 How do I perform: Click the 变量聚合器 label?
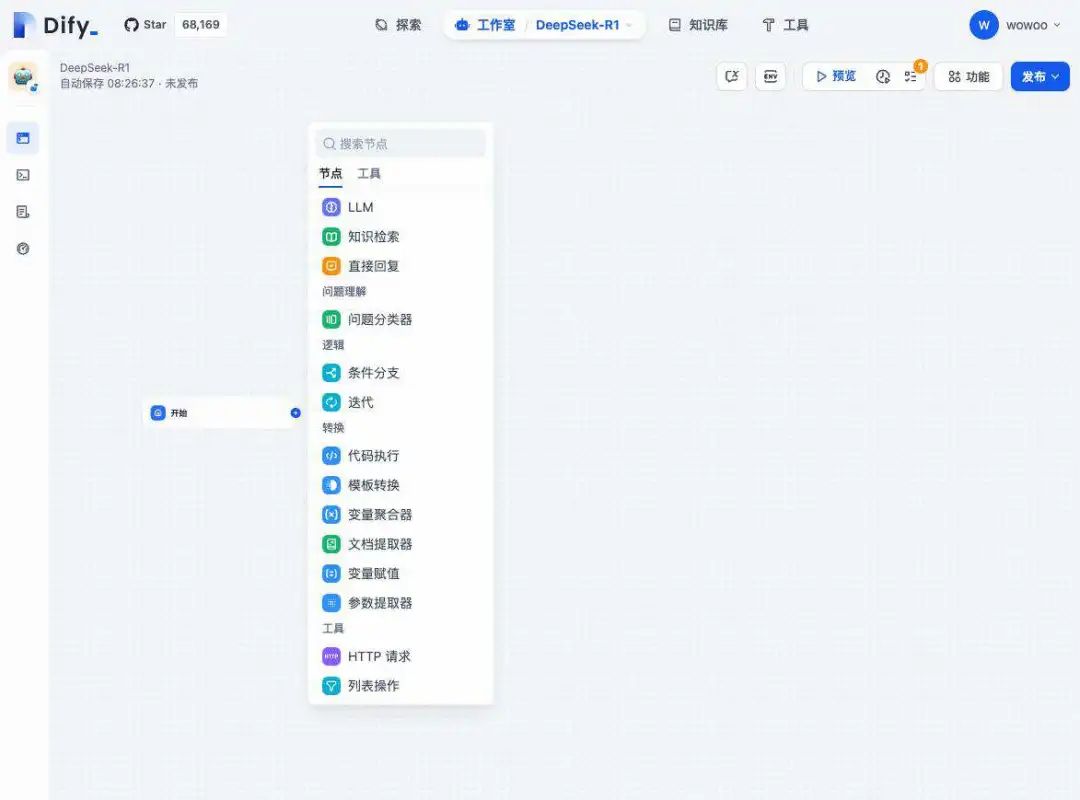tap(380, 514)
